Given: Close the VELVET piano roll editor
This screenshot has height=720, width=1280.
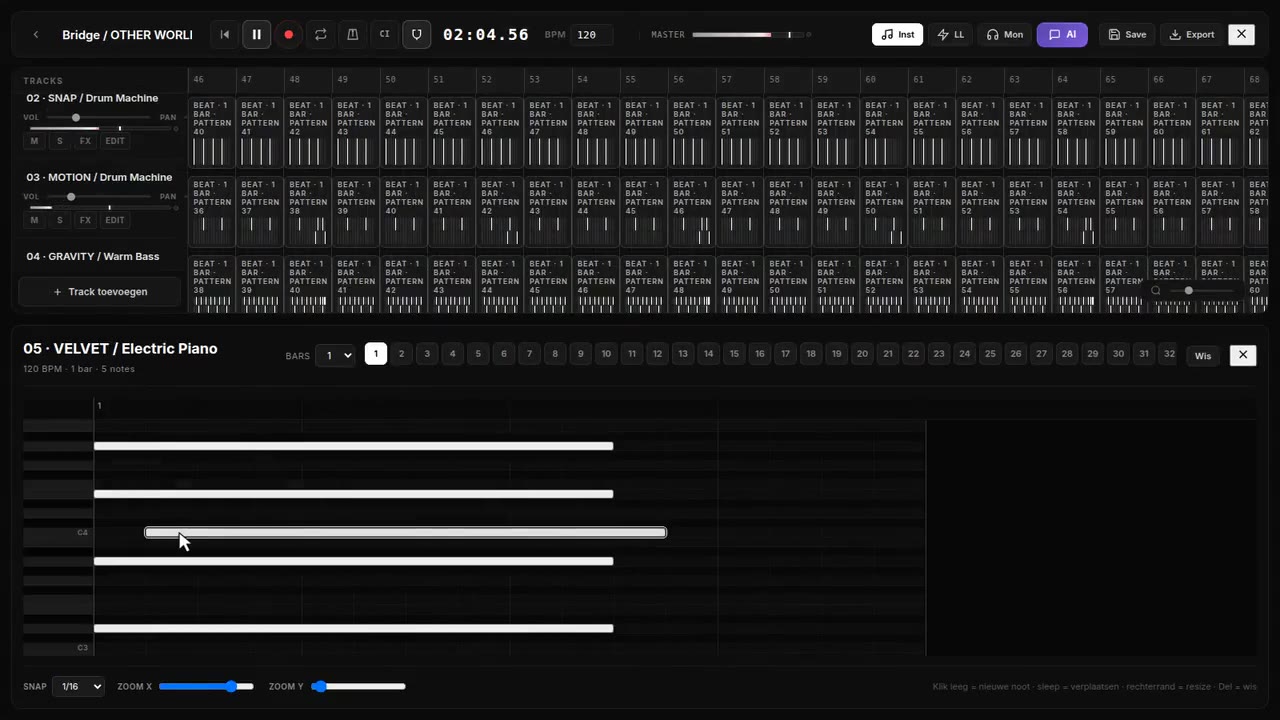Looking at the screenshot, I should [x=1243, y=355].
